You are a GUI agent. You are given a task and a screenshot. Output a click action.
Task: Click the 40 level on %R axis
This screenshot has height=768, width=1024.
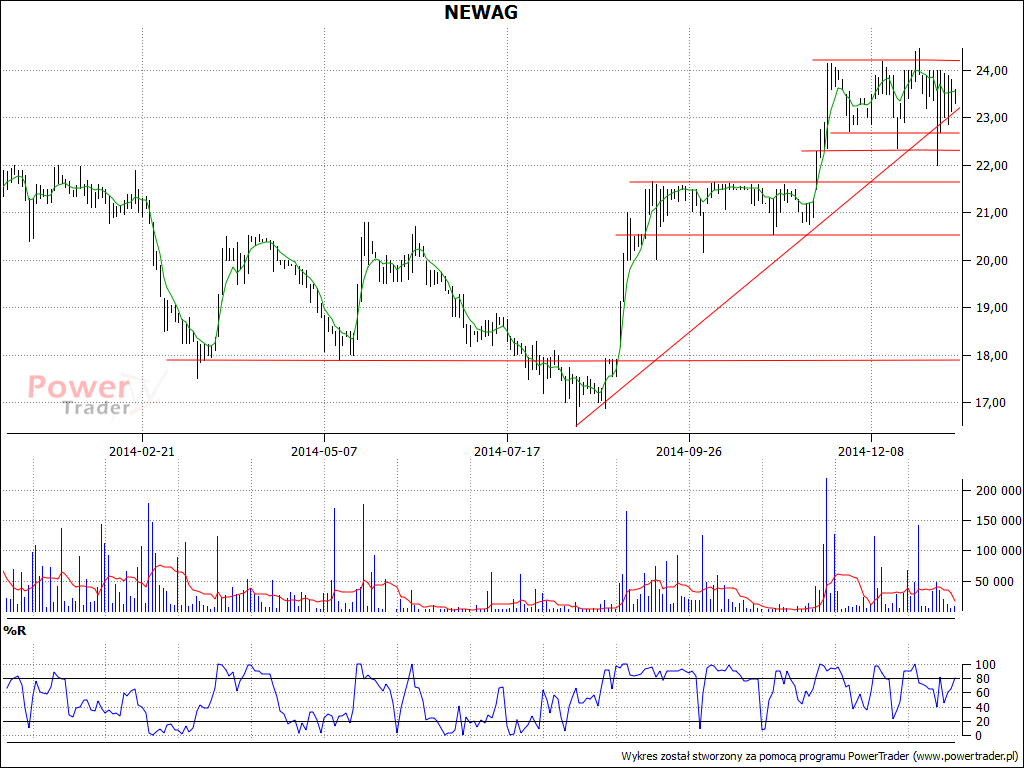tap(984, 708)
